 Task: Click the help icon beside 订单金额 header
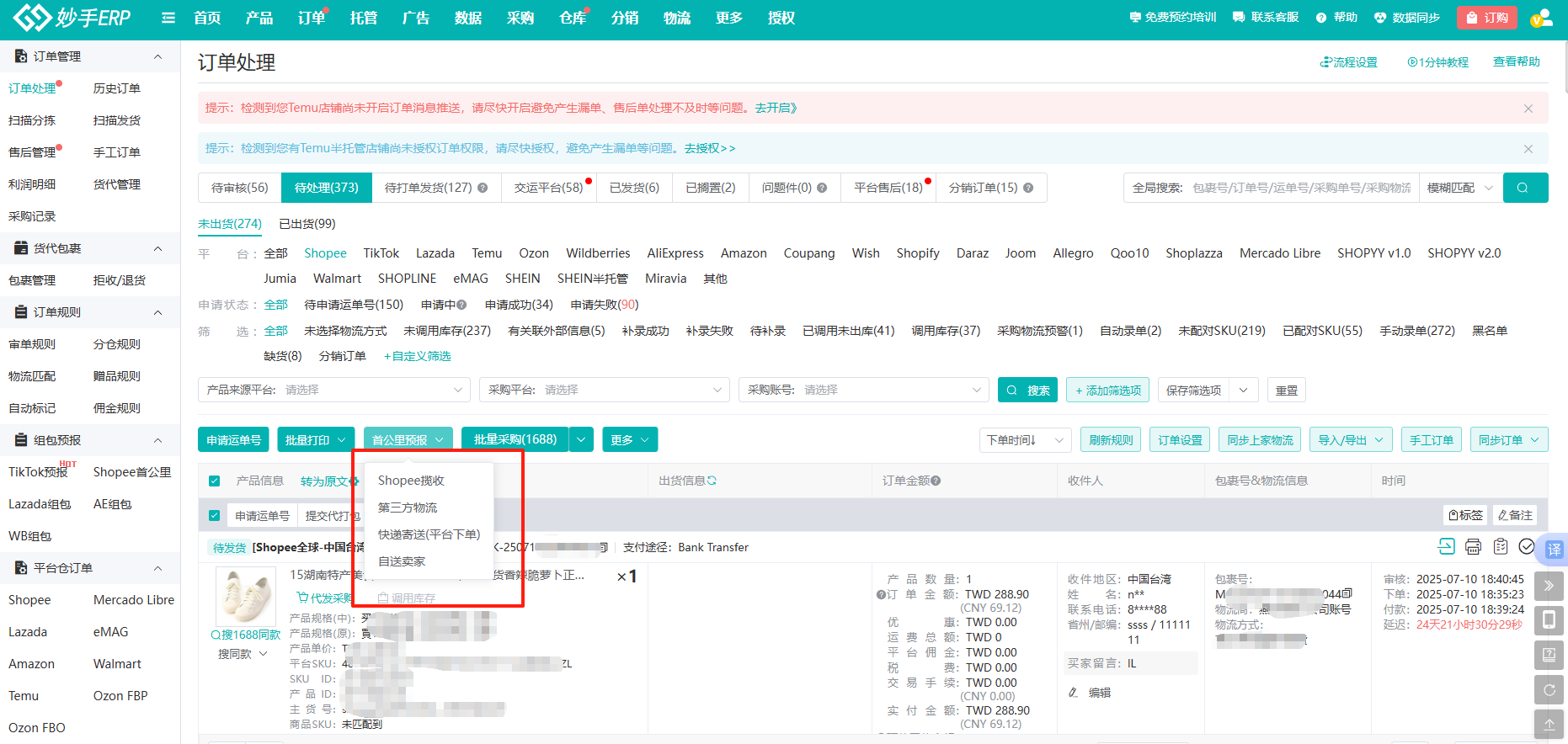(x=936, y=481)
